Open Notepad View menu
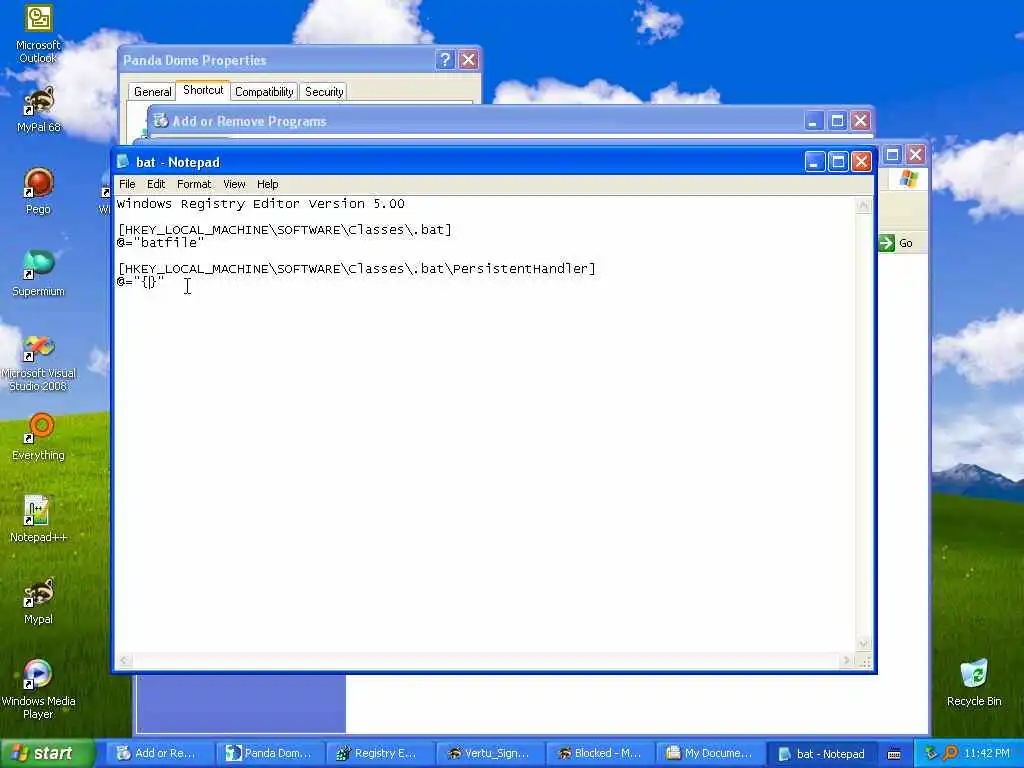This screenshot has width=1024, height=768. (x=234, y=184)
